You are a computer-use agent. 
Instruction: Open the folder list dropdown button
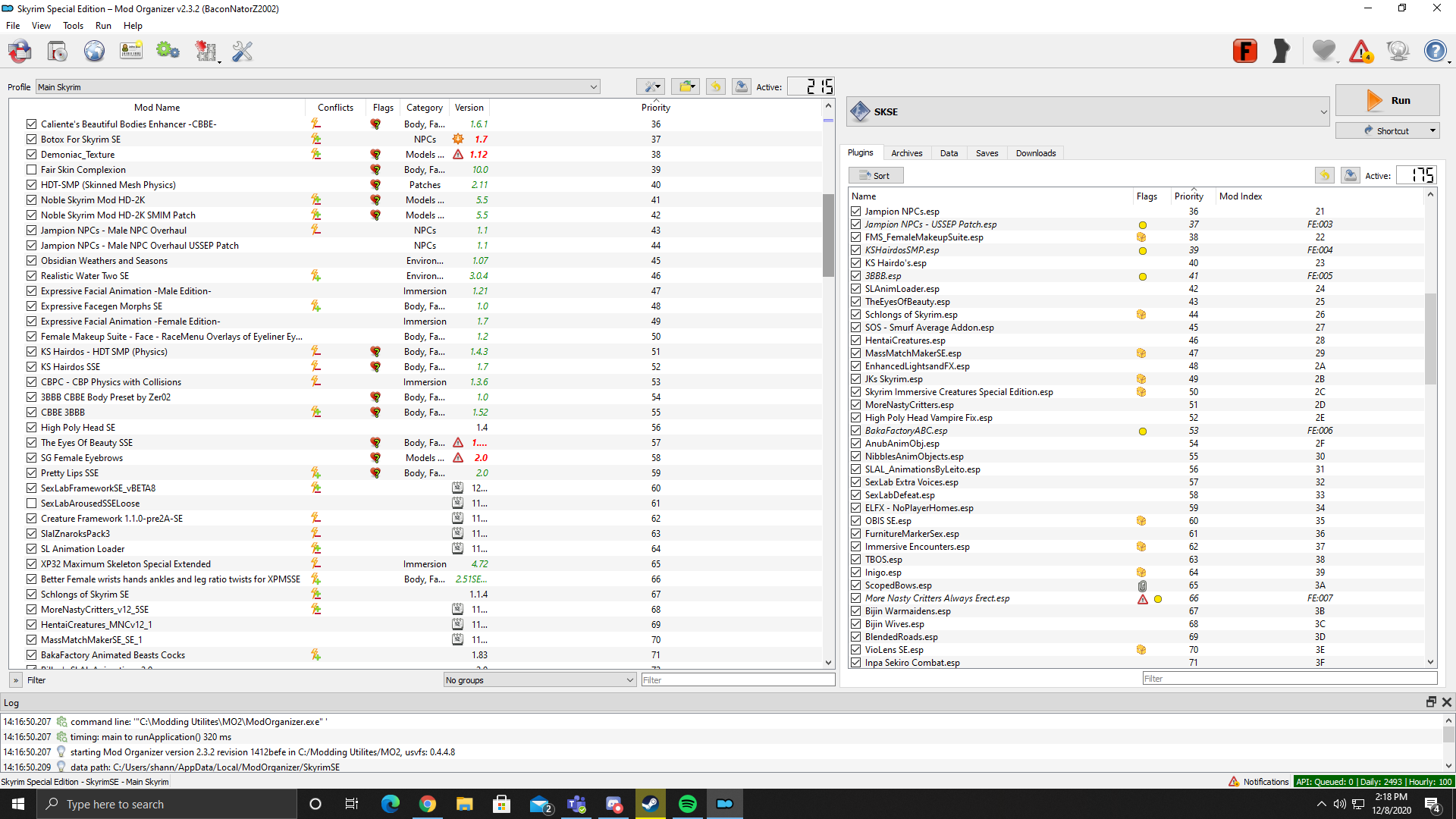(685, 86)
